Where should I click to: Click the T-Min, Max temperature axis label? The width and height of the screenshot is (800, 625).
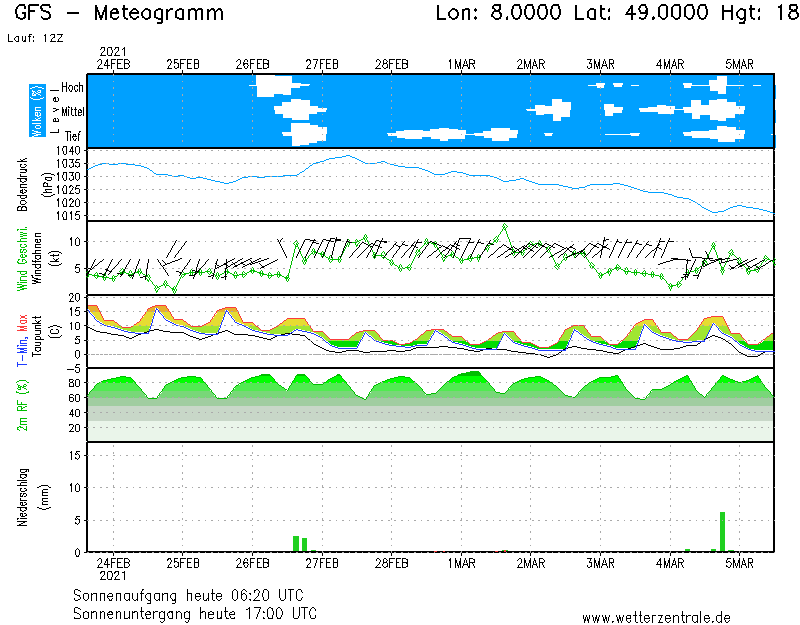[x=22, y=330]
